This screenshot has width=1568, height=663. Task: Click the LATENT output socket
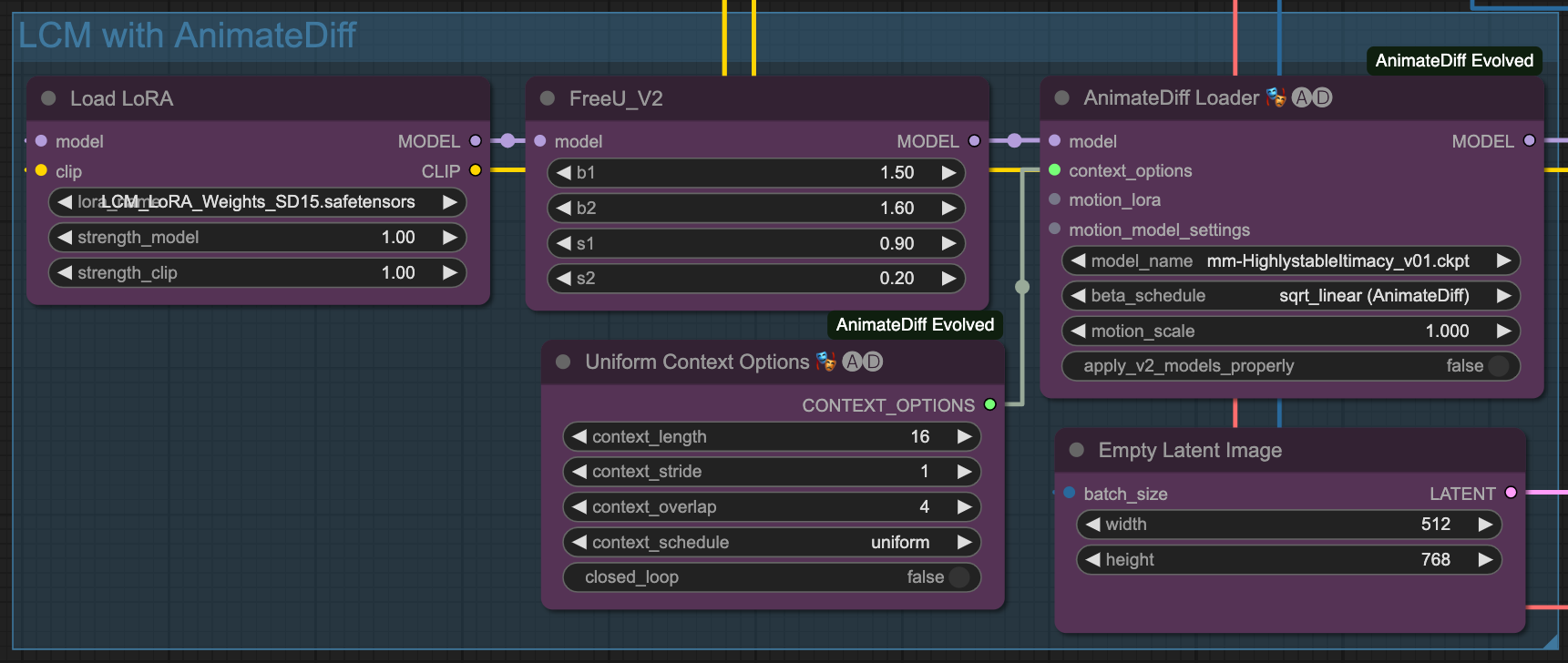pyautogui.click(x=1511, y=493)
